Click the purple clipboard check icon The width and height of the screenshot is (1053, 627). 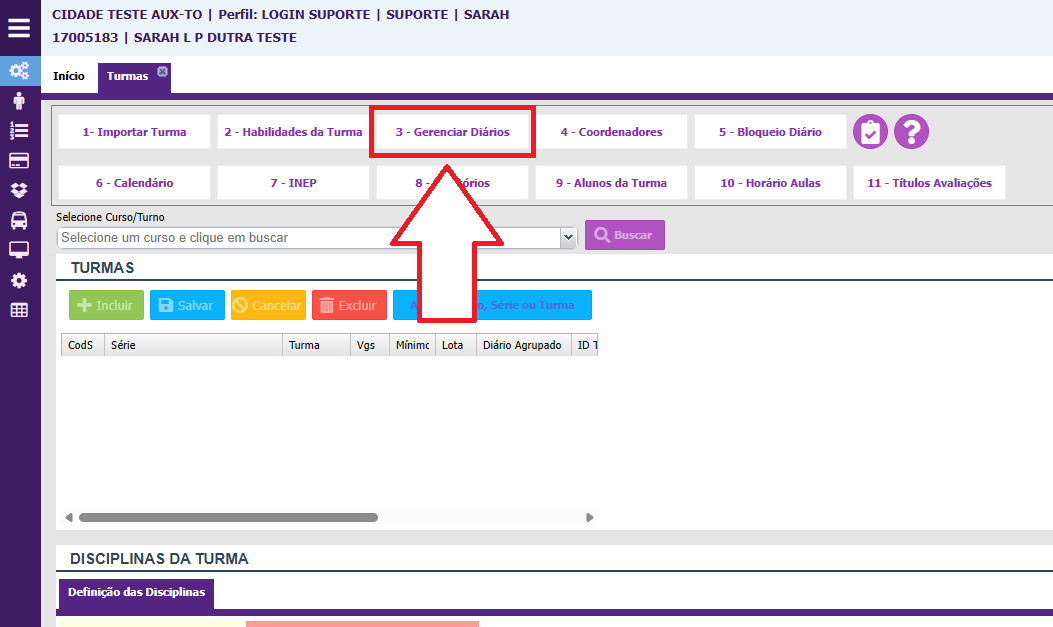(871, 132)
